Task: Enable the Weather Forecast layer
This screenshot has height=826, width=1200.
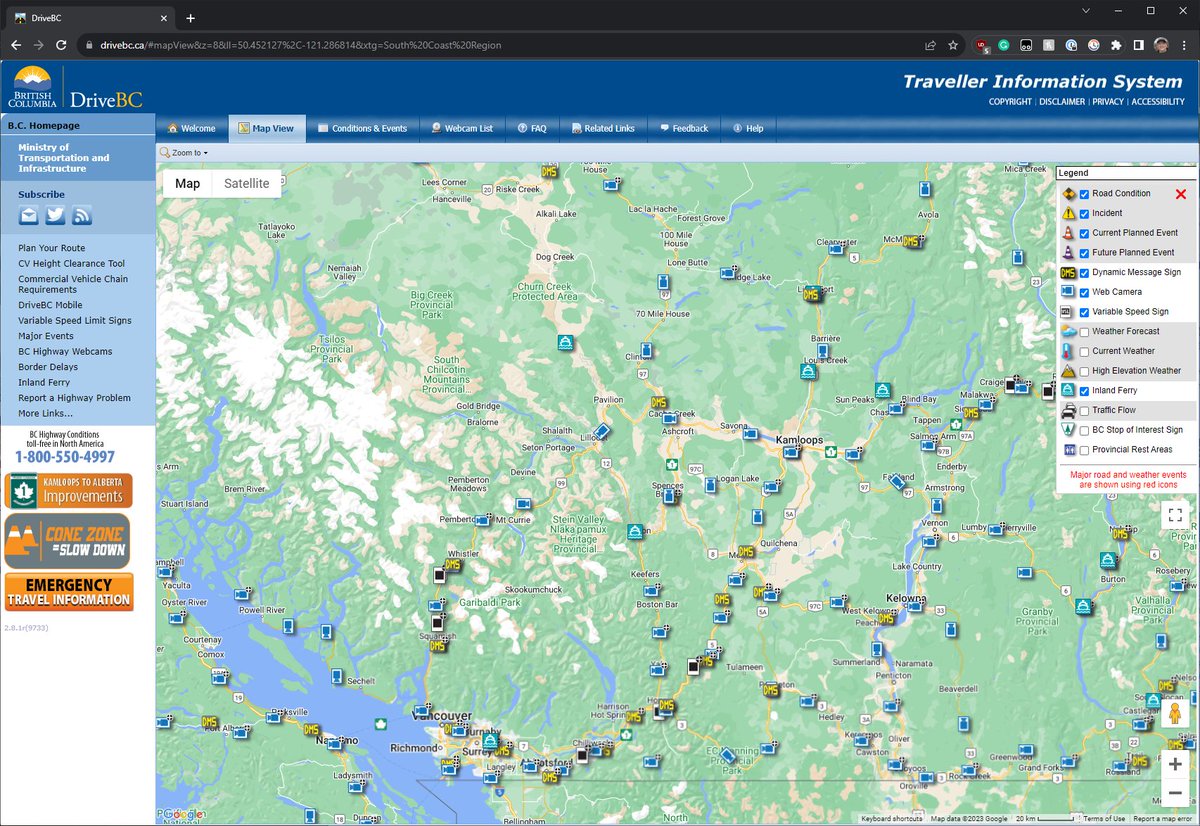Action: 1084,332
